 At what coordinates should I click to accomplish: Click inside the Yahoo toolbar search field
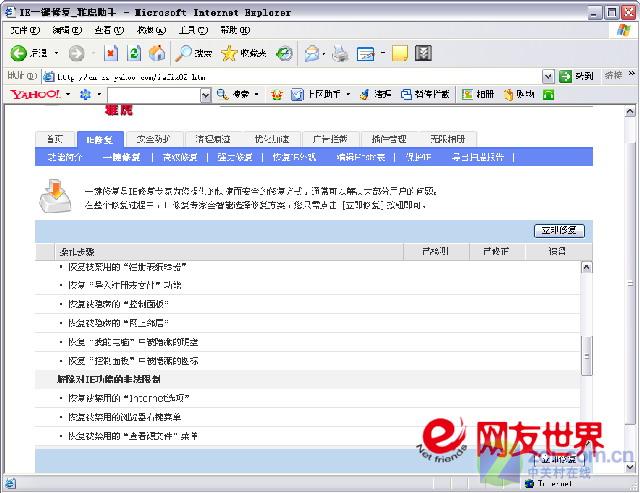pos(154,95)
